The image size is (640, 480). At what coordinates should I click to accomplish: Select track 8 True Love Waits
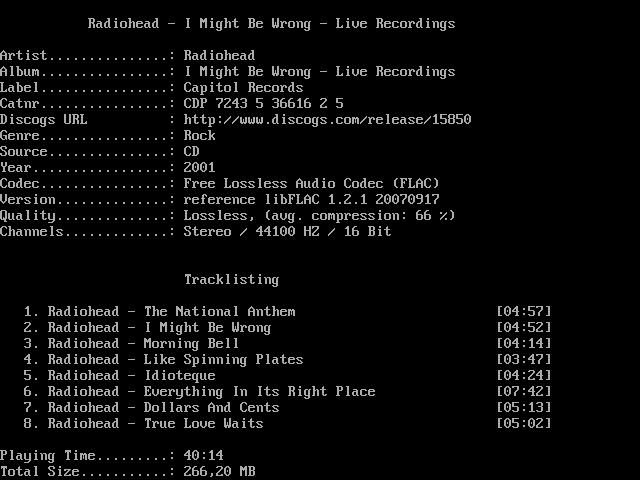click(x=155, y=424)
